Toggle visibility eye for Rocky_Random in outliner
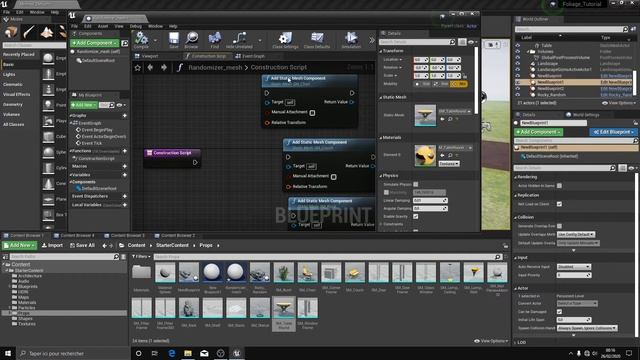Viewport: 640px width, 360px height. (x=518, y=95)
